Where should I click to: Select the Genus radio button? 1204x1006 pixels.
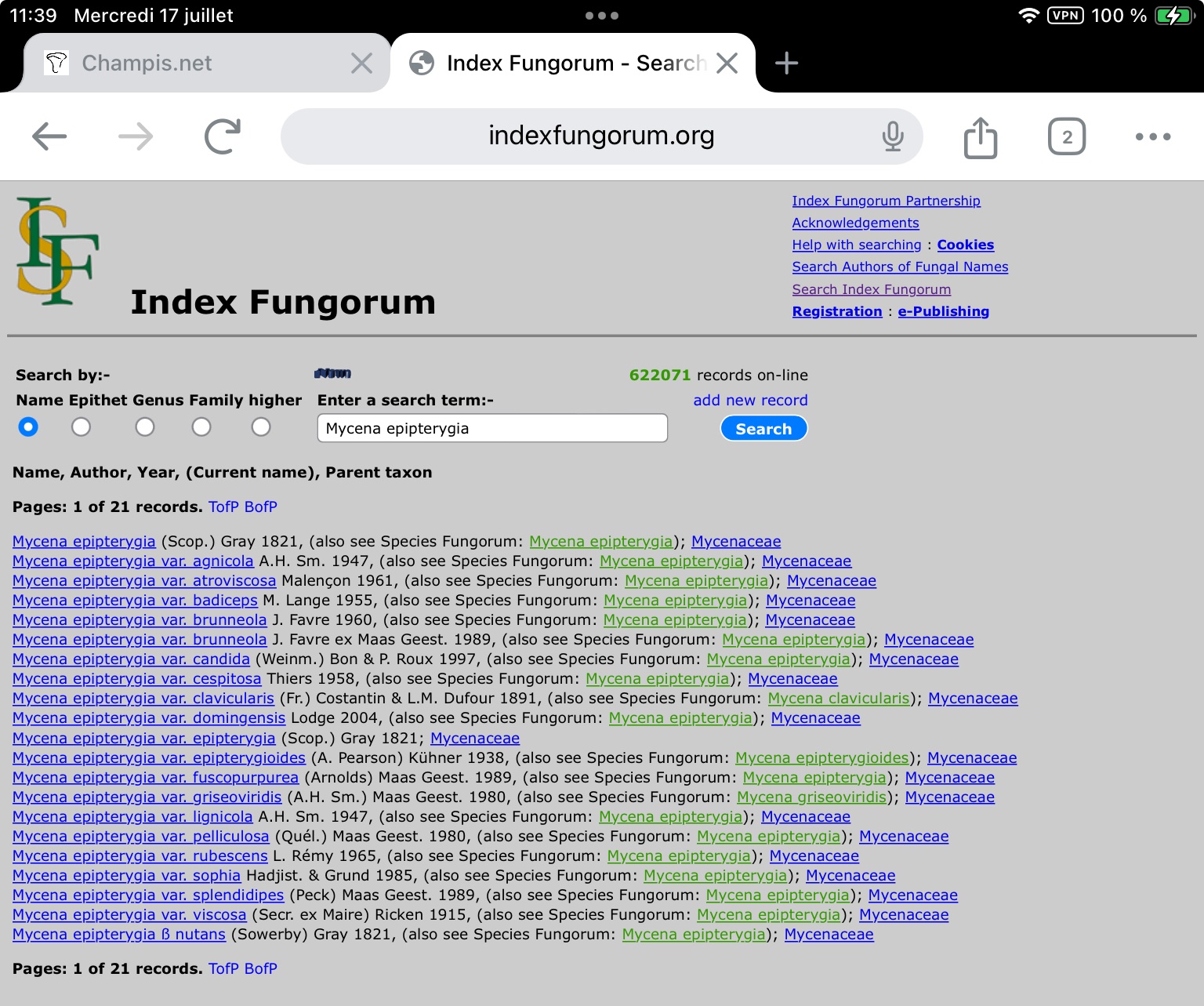[145, 427]
